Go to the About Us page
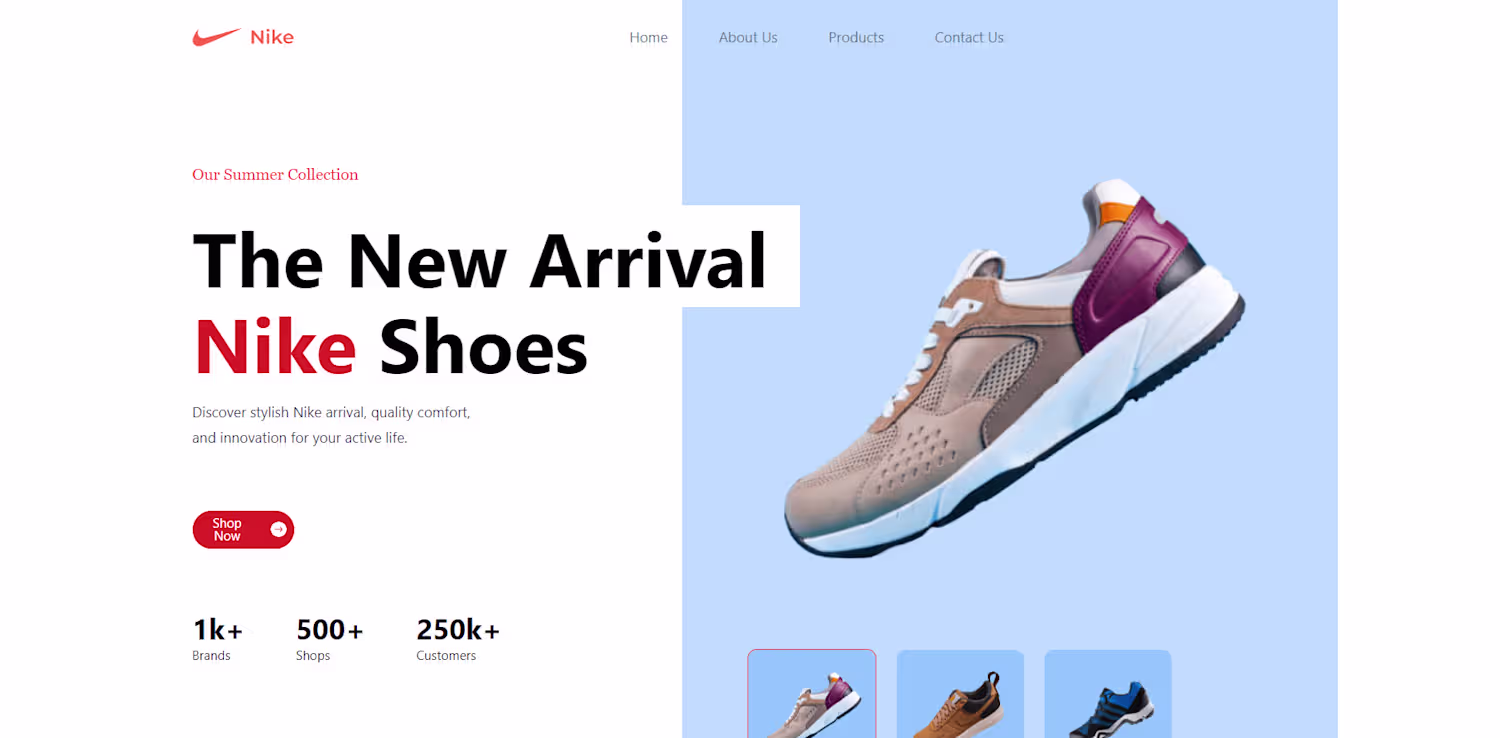The height and width of the screenshot is (738, 1500). point(748,37)
